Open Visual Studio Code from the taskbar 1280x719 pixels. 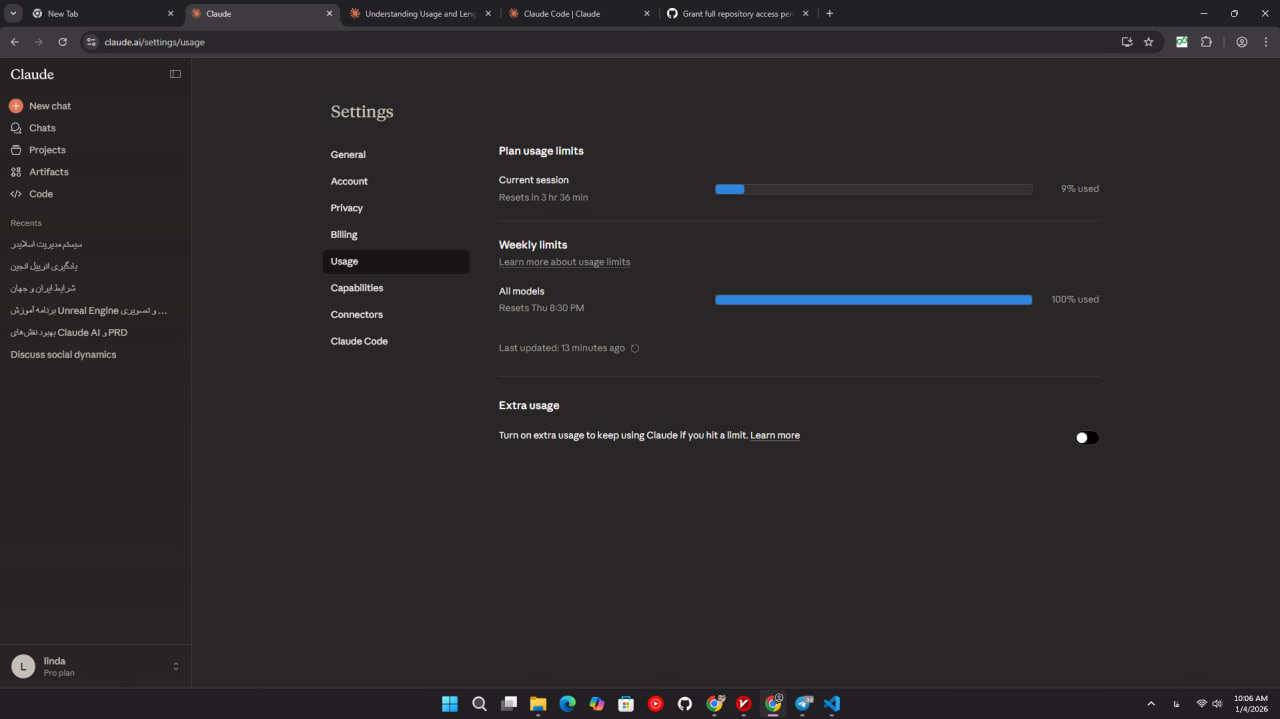pyautogui.click(x=832, y=703)
